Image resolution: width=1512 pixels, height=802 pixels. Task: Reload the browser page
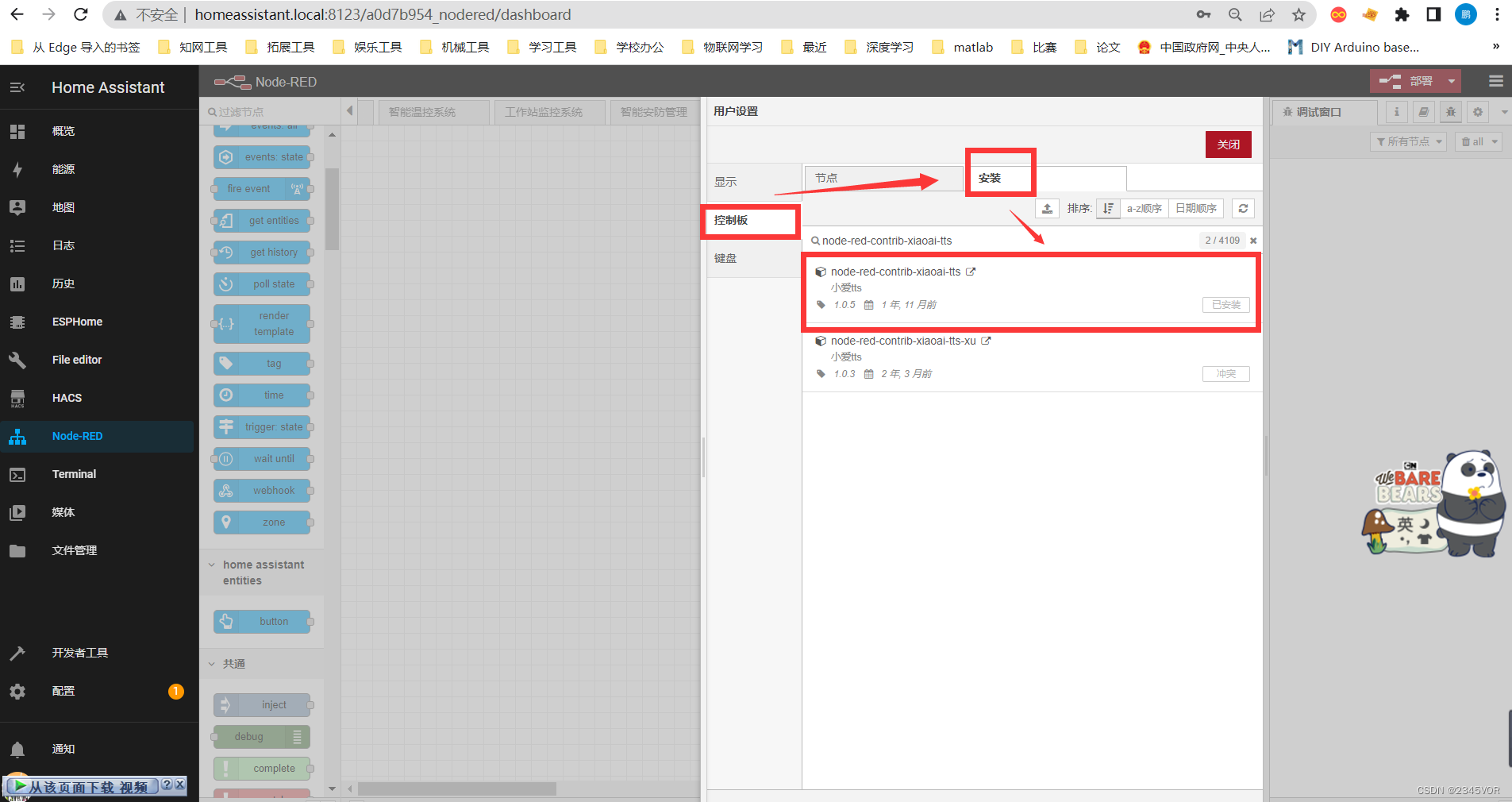point(81,14)
